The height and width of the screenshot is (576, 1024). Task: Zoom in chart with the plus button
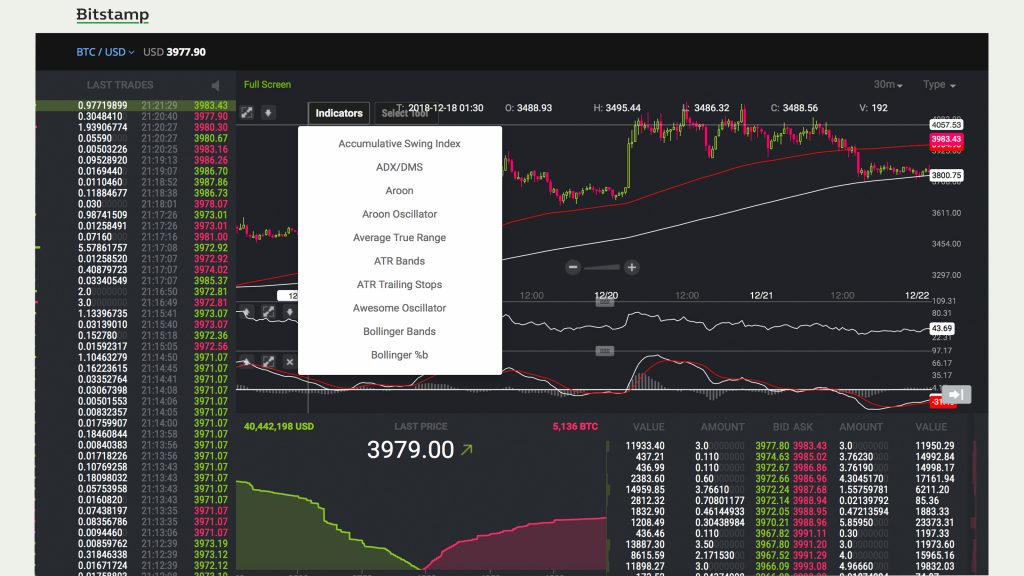click(631, 267)
